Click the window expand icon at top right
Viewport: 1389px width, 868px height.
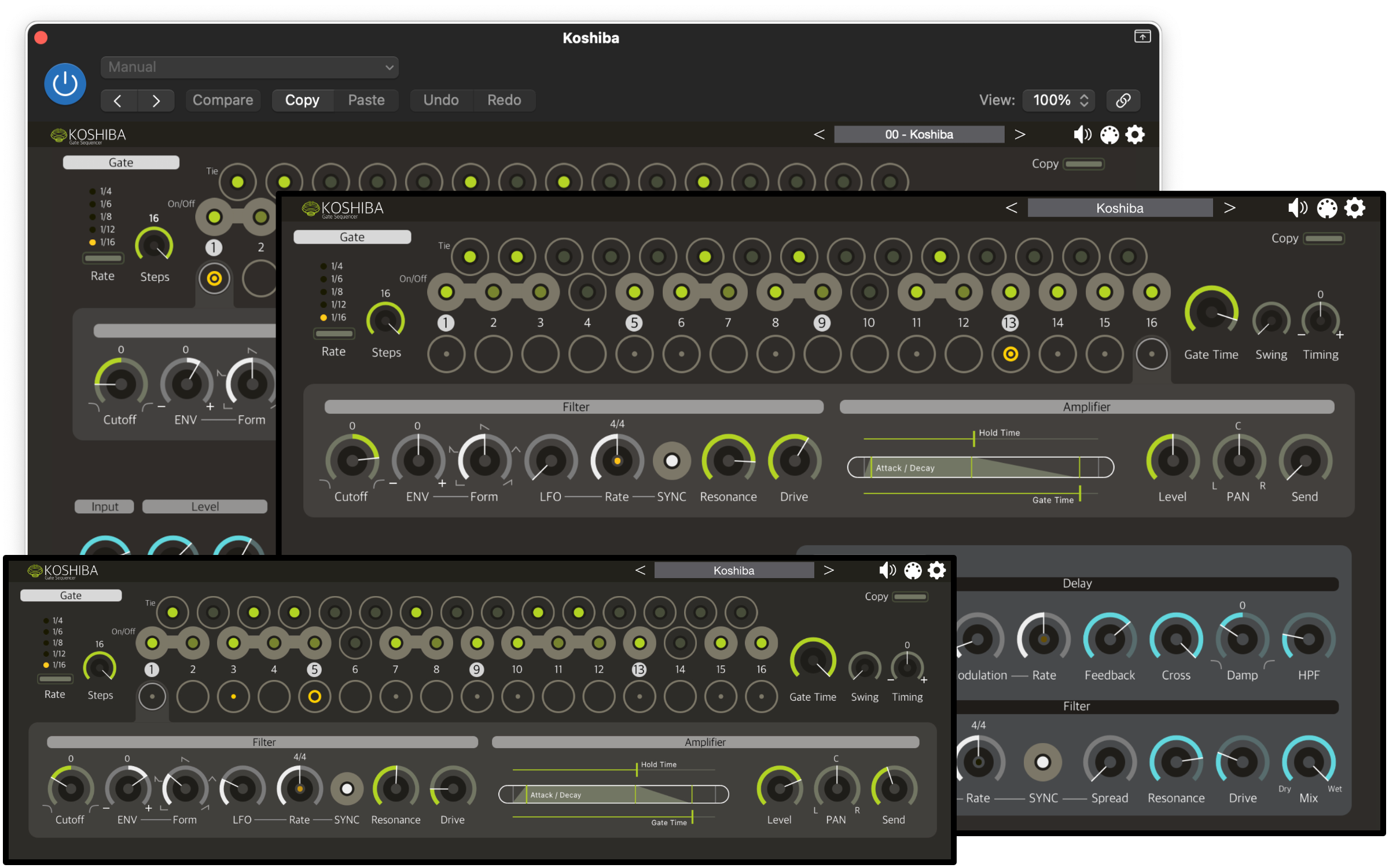pos(1142,36)
